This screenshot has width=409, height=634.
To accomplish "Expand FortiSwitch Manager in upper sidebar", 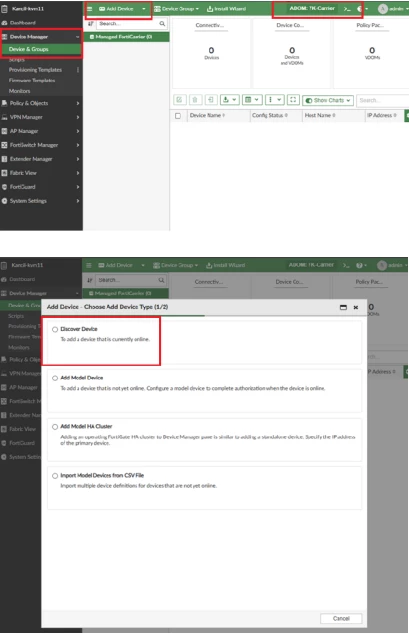I will (78, 145).
